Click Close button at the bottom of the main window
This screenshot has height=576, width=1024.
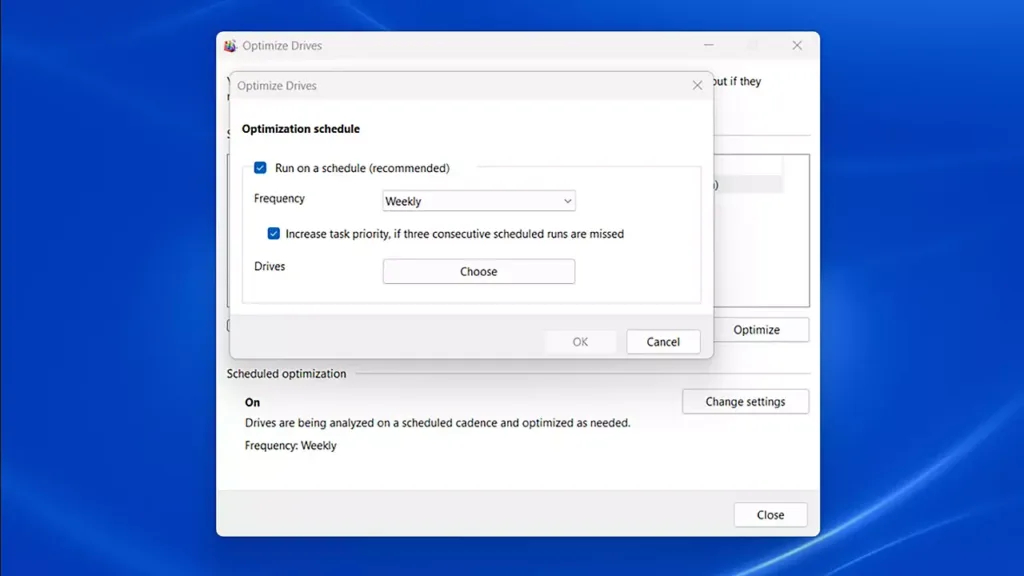point(770,515)
